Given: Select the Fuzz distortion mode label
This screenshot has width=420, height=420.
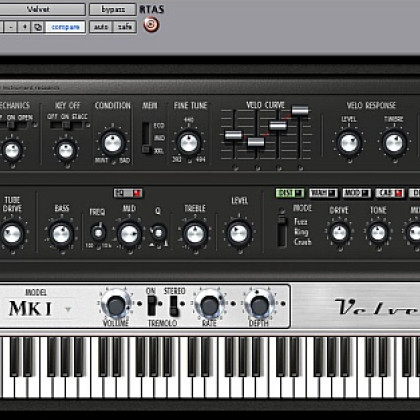Looking at the screenshot, I should coord(300,222).
